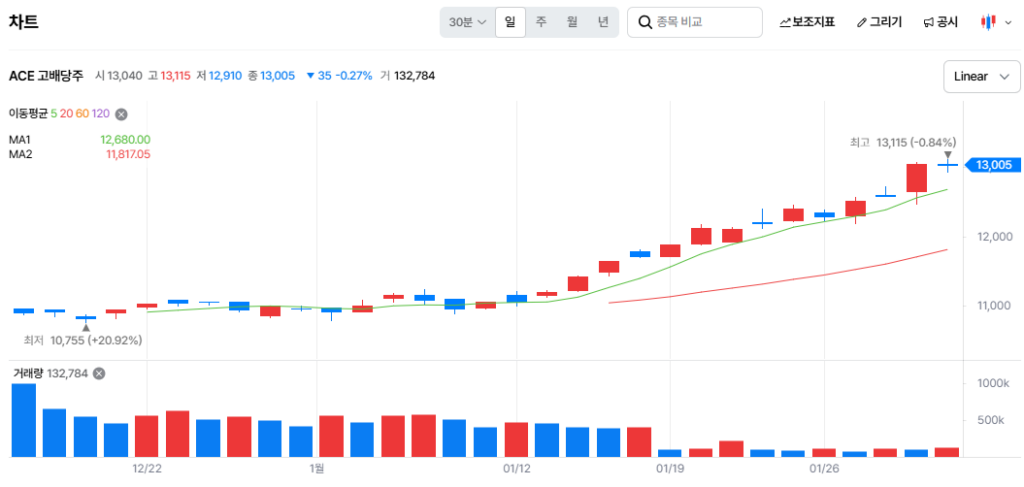Click the 120 moving average period
The height and width of the screenshot is (487, 1024).
click(x=100, y=114)
